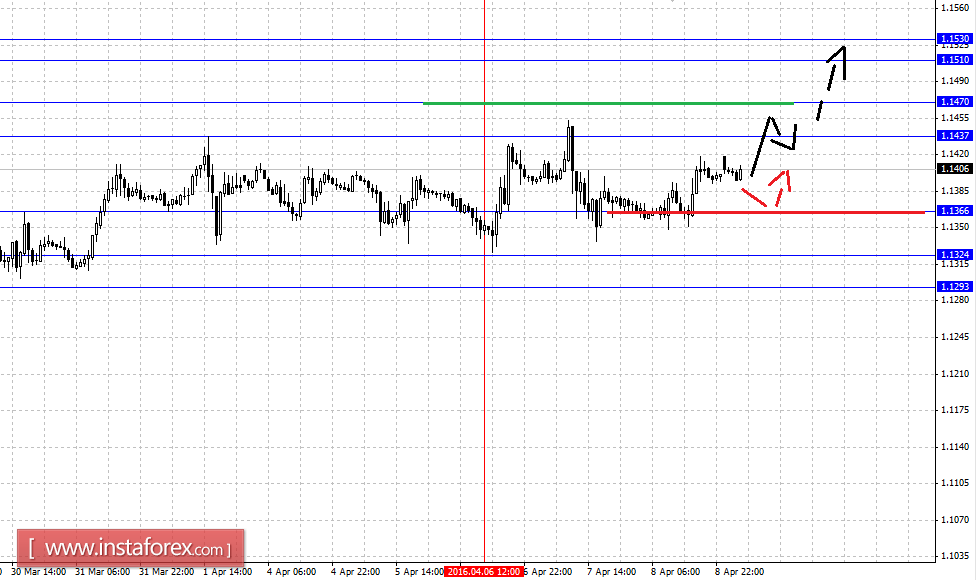This screenshot has height=580, width=977.
Task: Click the 1 Apr 14:00 time label
Action: pyautogui.click(x=227, y=571)
